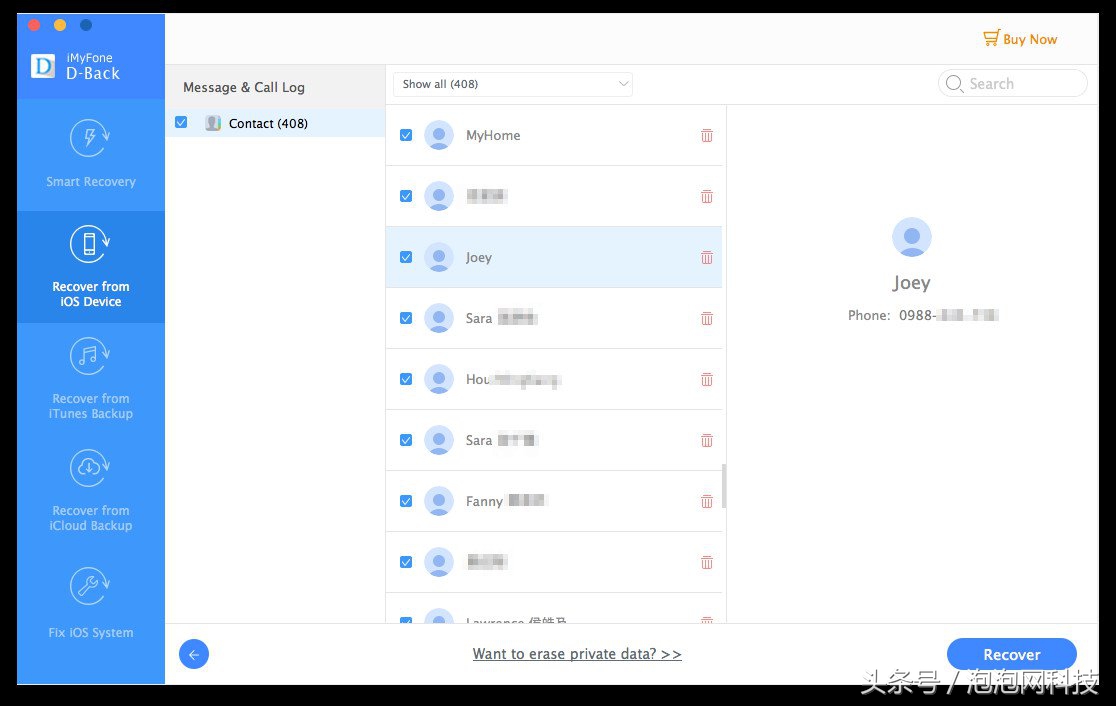
Task: Delete the MyHome contact with trash icon
Action: [x=707, y=135]
